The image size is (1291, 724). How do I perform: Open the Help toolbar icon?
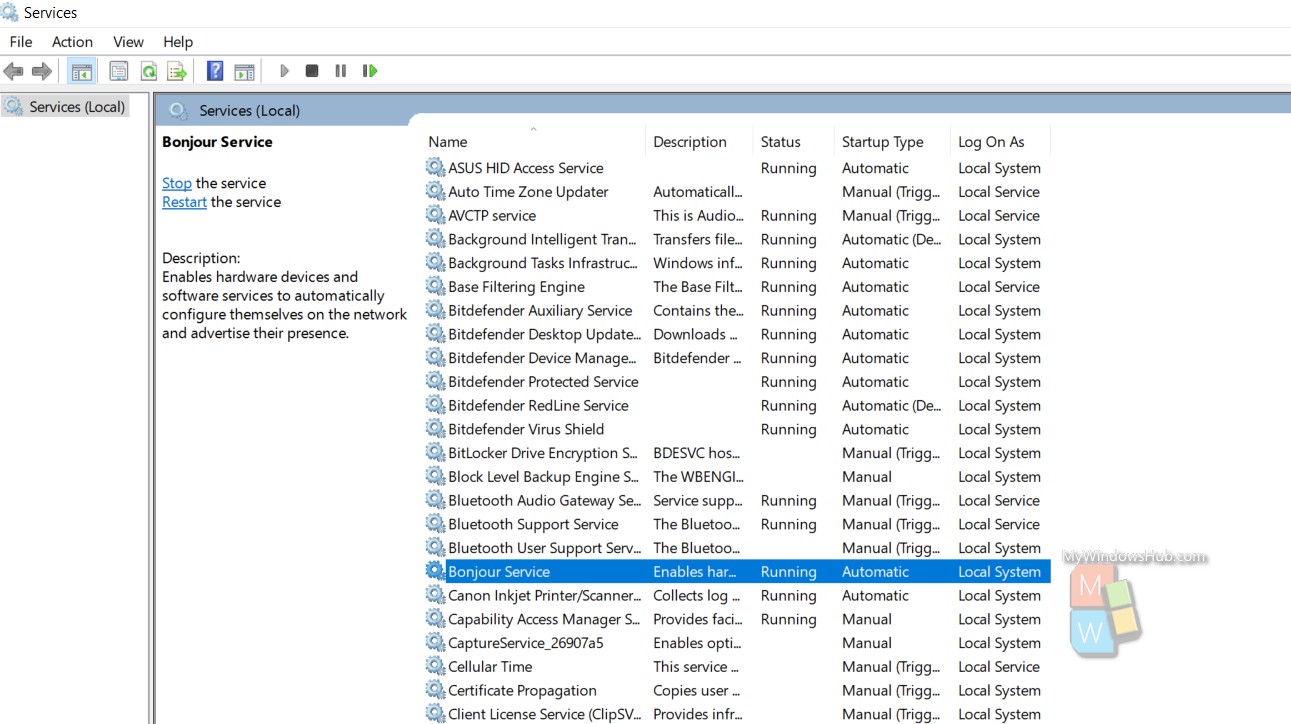click(215, 71)
